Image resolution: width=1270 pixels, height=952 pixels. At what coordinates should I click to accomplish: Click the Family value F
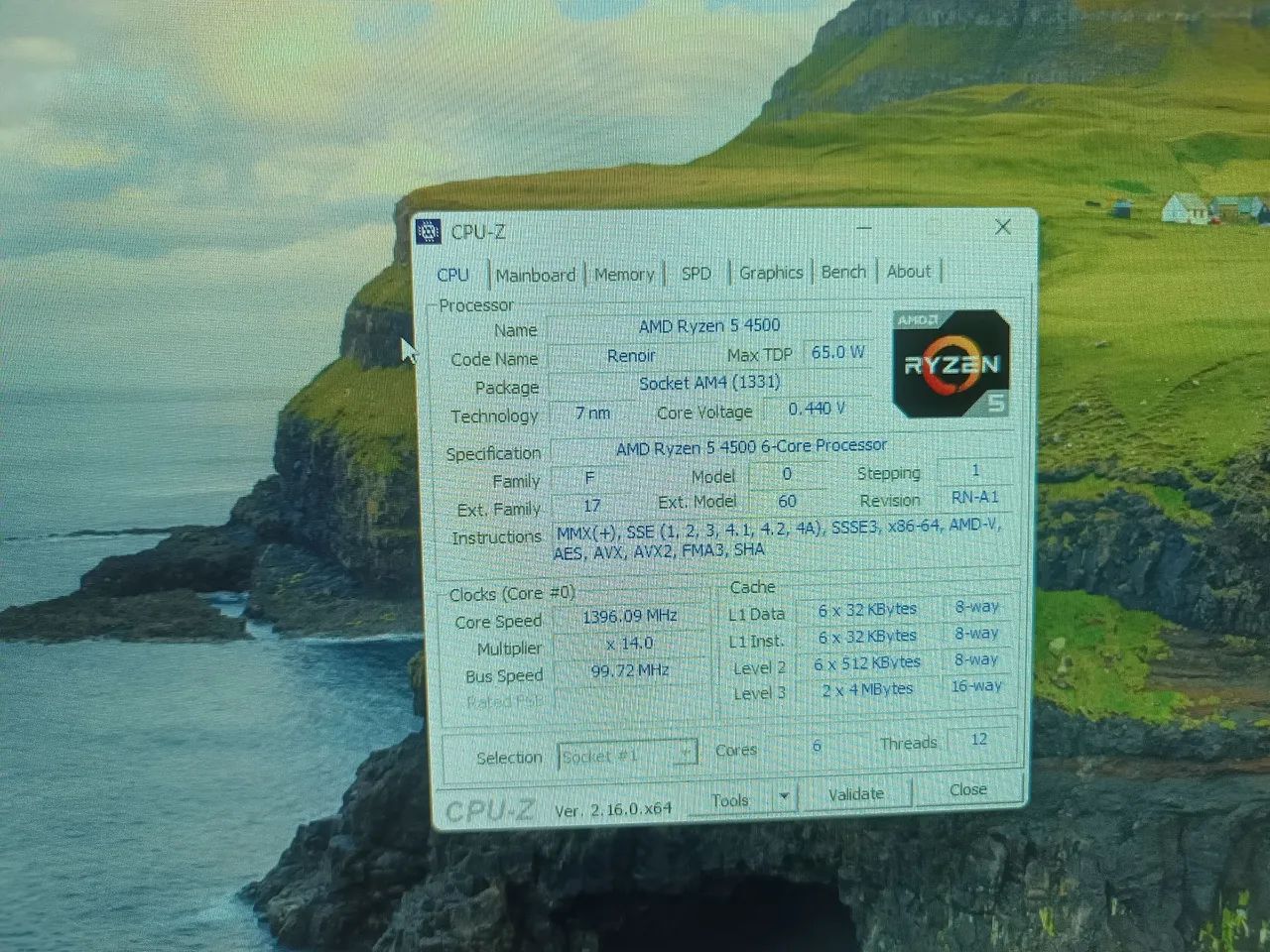(x=589, y=478)
